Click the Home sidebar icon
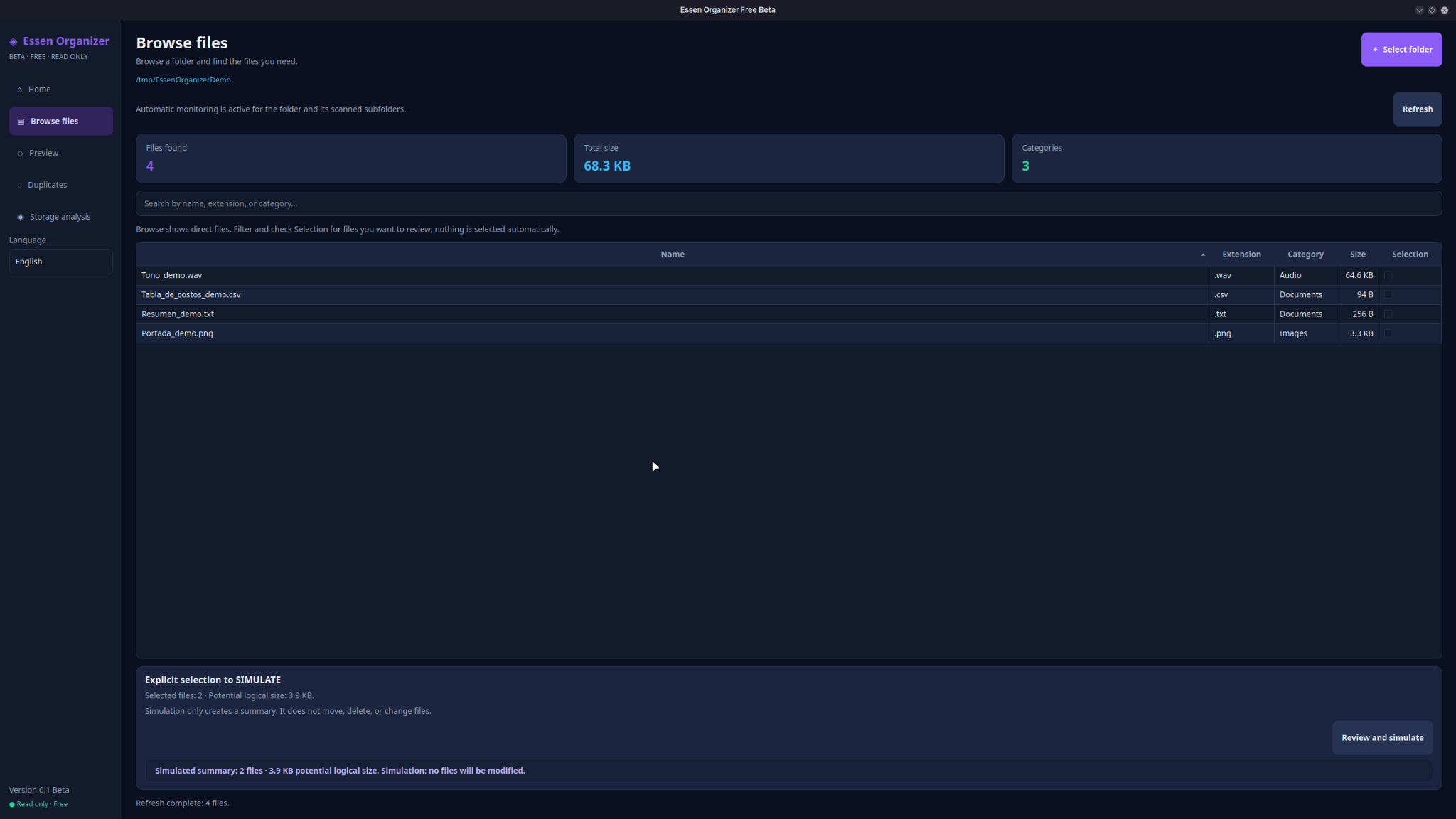The height and width of the screenshot is (819, 1456). [x=19, y=90]
